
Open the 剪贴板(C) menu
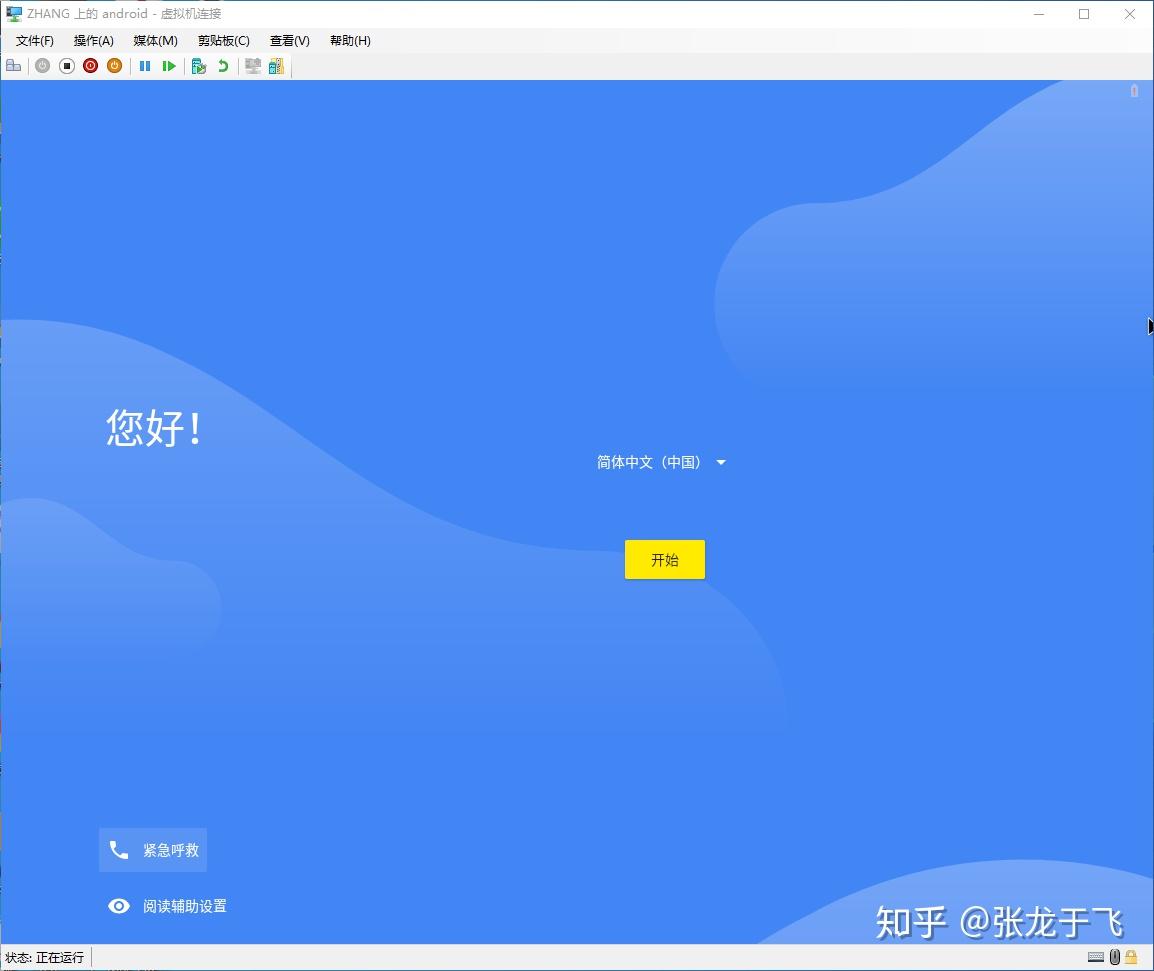point(222,40)
